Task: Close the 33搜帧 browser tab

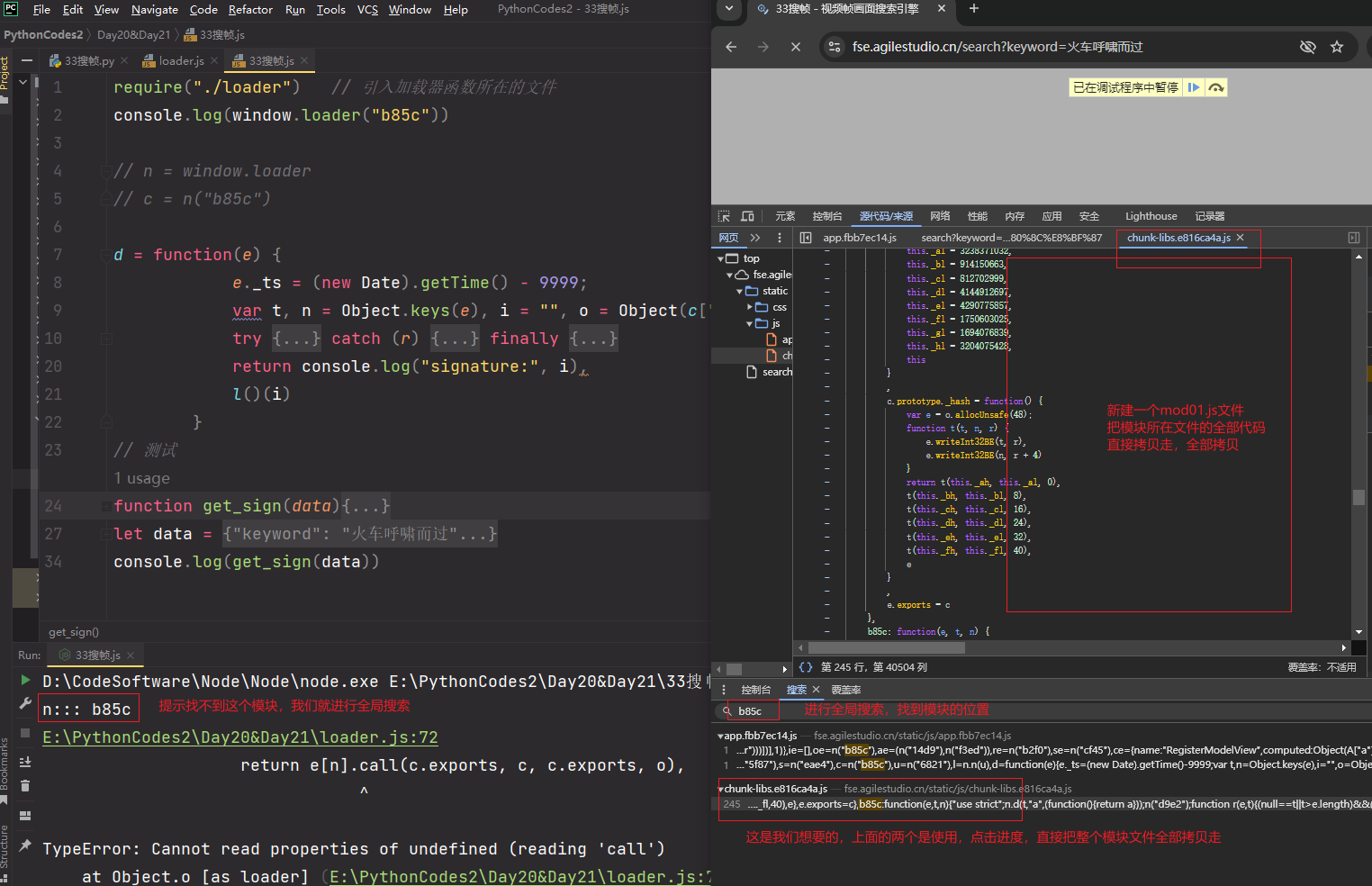Action: (x=942, y=9)
